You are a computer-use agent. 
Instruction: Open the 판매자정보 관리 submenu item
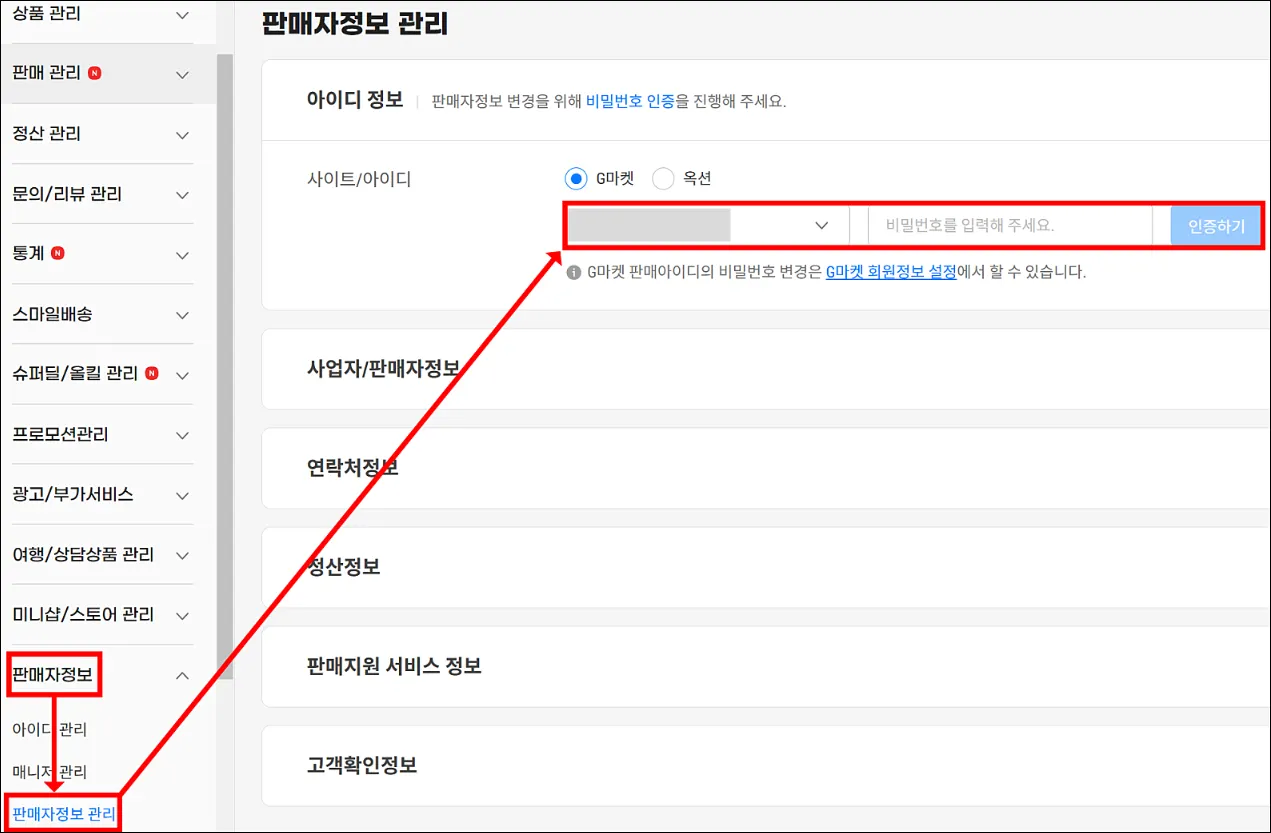click(64, 814)
